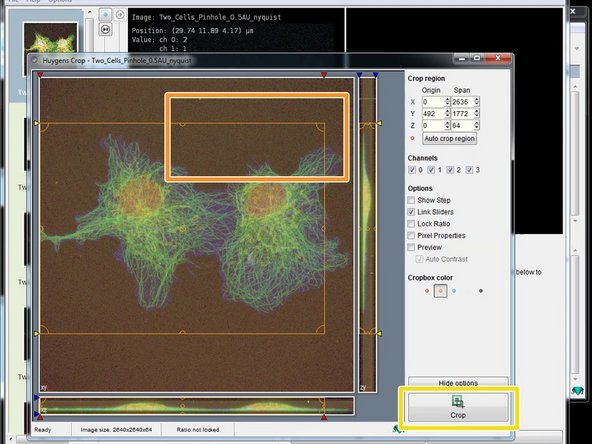Pick the blue cropbox color
Screen dimensions: 592x444
coord(454,291)
